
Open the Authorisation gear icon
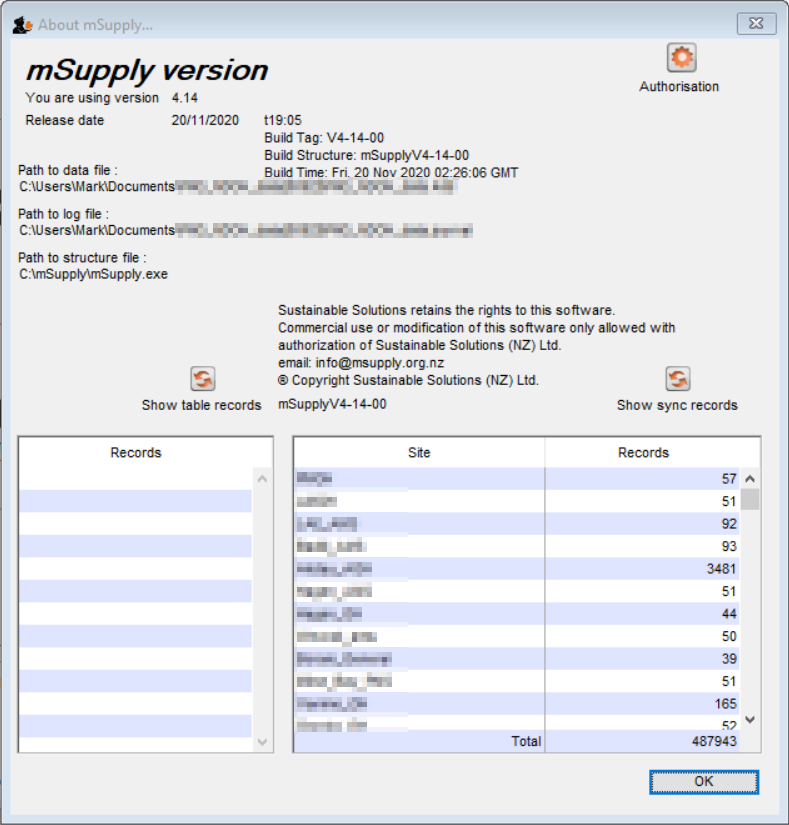(681, 58)
